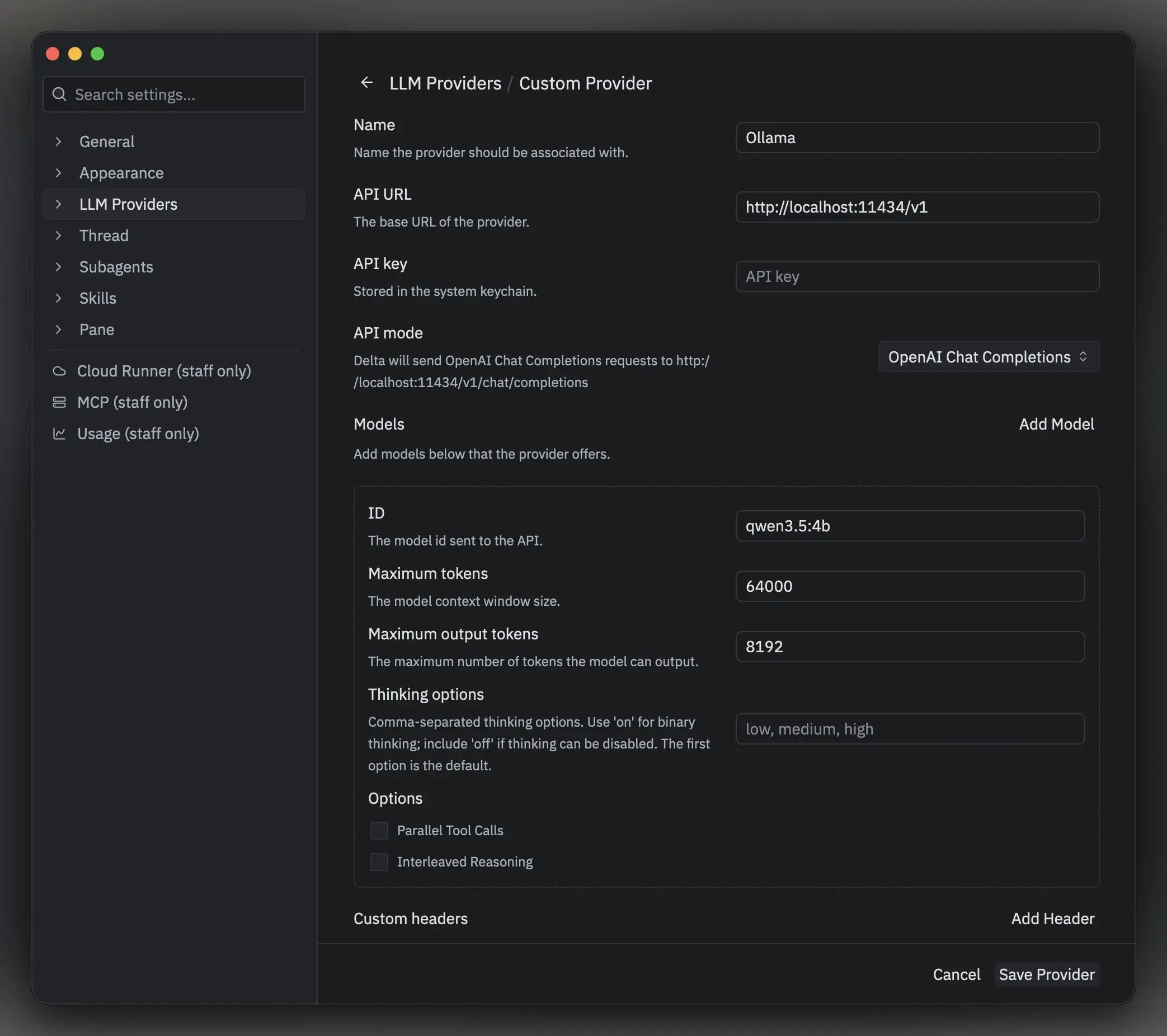Go back using the left arrow icon
1167x1036 pixels.
366,83
